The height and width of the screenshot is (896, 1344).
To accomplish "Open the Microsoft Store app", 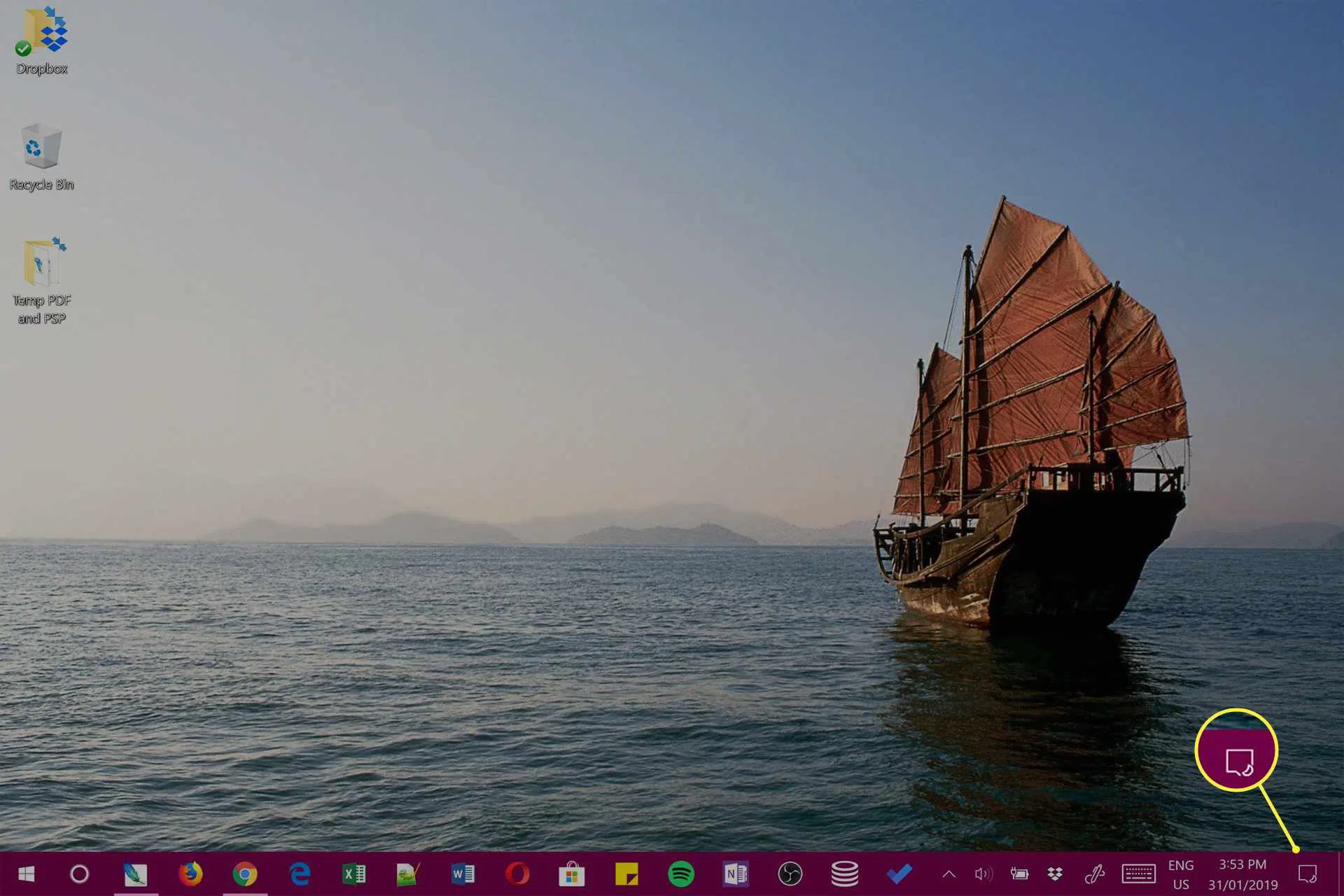I will point(572,874).
